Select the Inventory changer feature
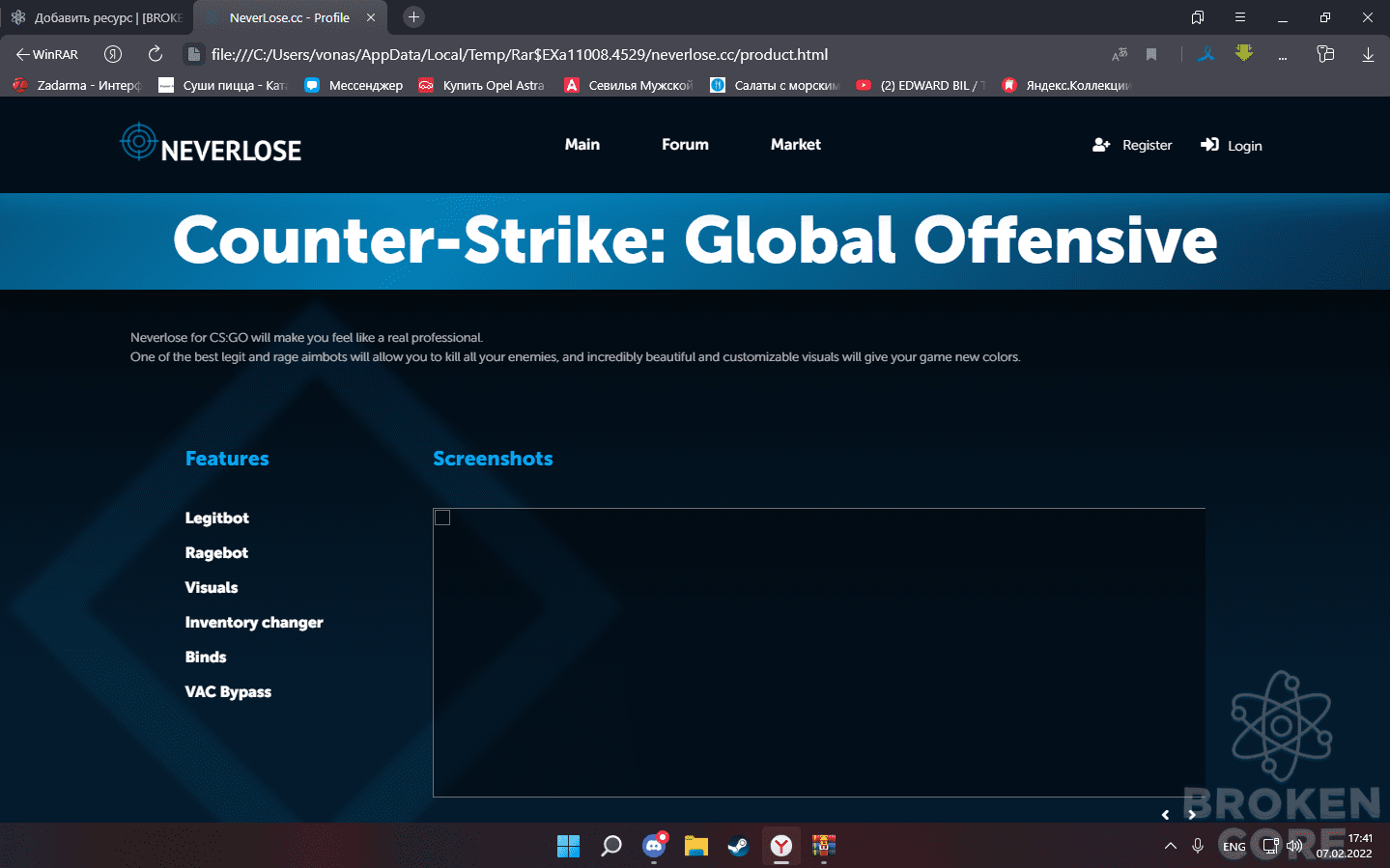1390x868 pixels. click(254, 622)
